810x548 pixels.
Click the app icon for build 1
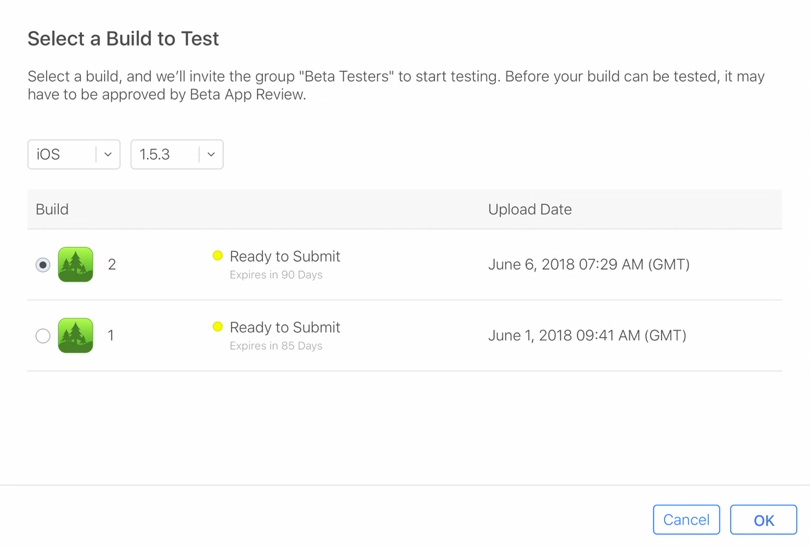pyautogui.click(x=76, y=336)
